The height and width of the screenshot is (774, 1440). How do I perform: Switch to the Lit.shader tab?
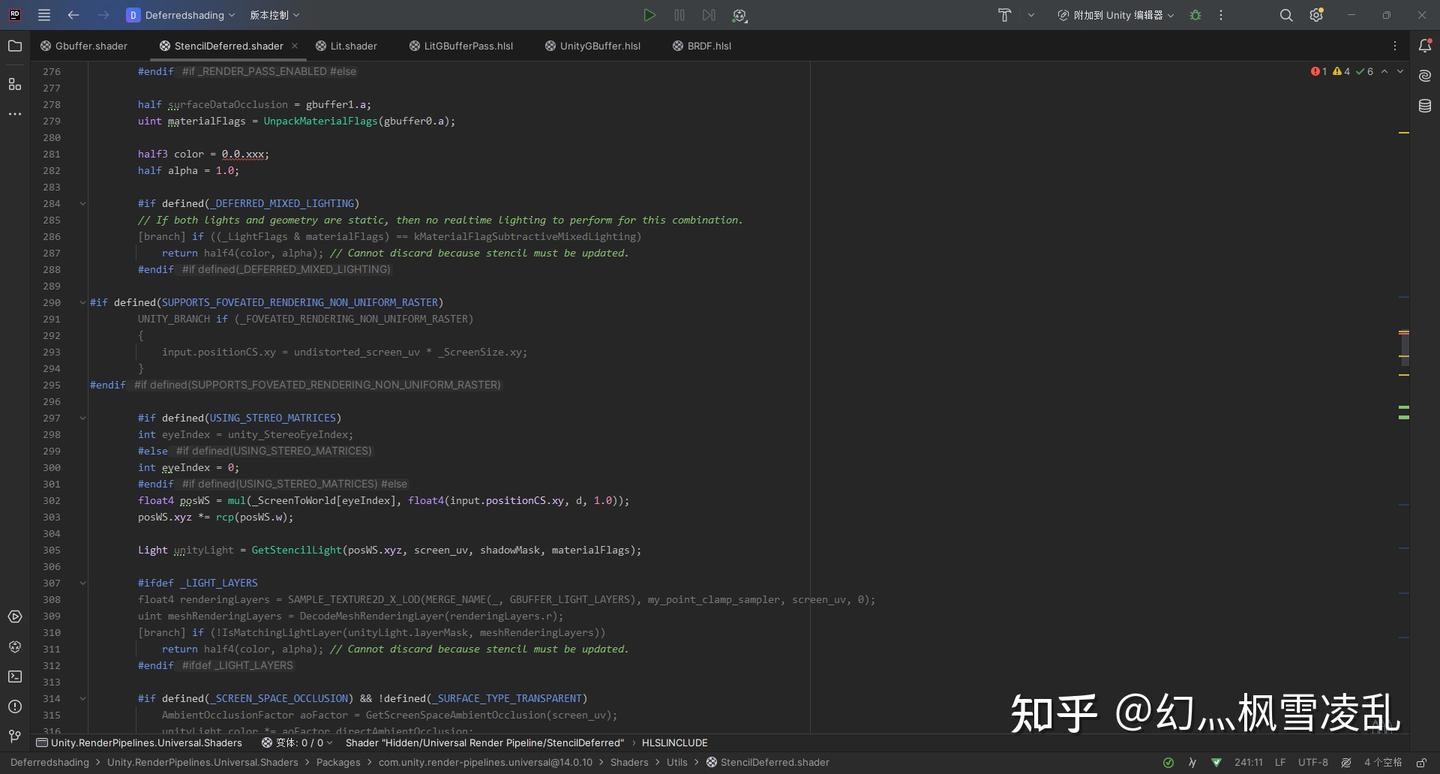coord(346,46)
